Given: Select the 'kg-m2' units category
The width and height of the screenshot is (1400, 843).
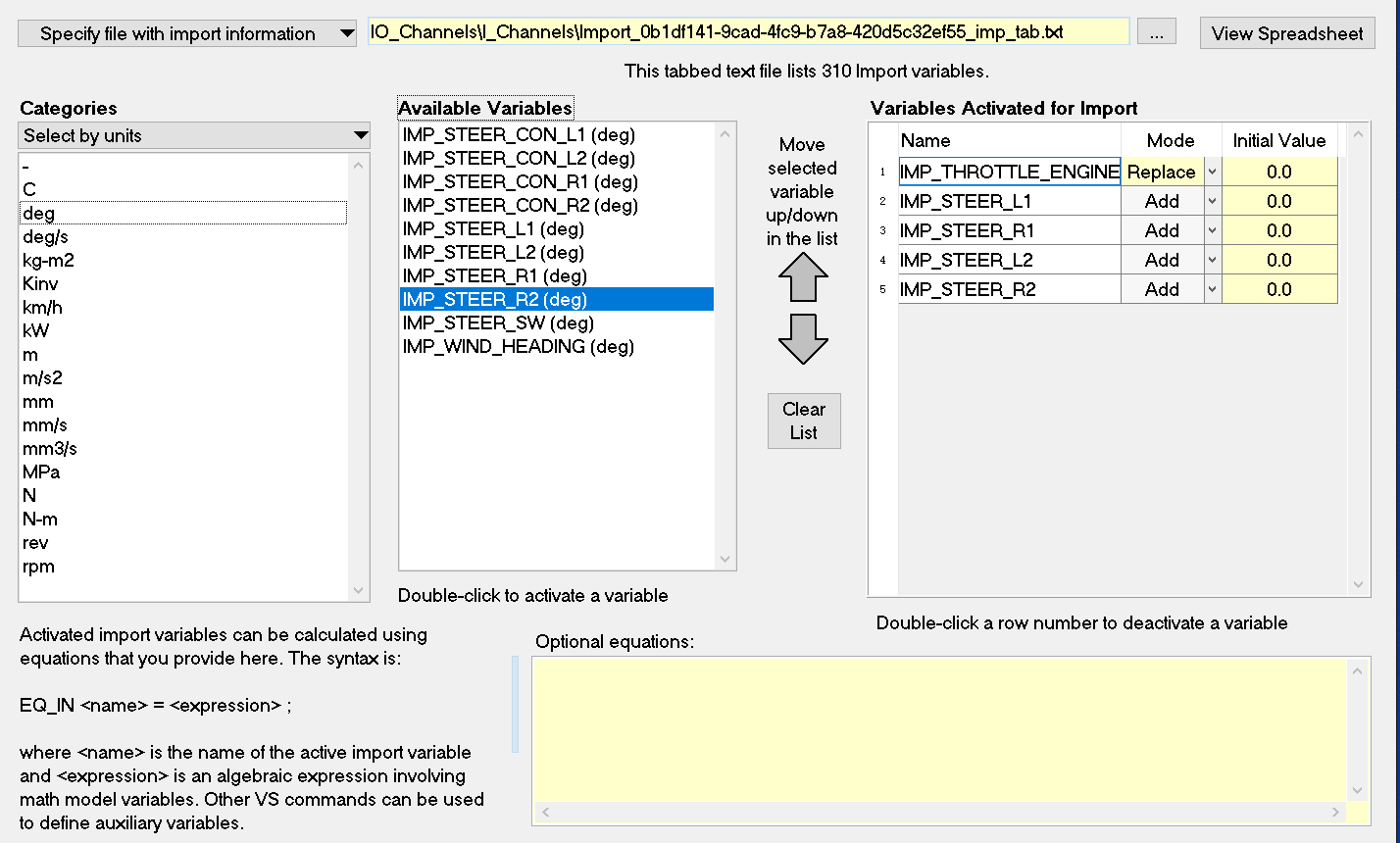Looking at the screenshot, I should 183,260.
